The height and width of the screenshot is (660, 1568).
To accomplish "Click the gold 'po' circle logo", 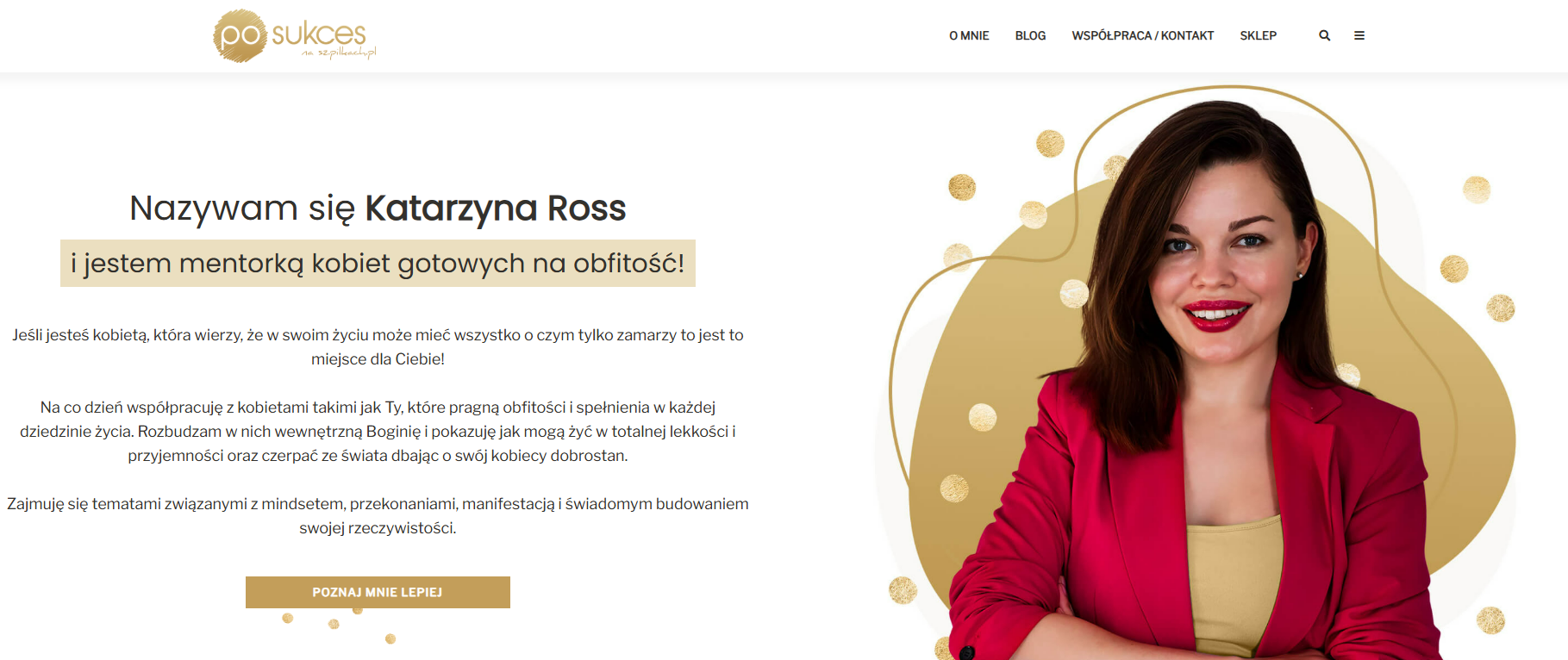I will [x=240, y=36].
